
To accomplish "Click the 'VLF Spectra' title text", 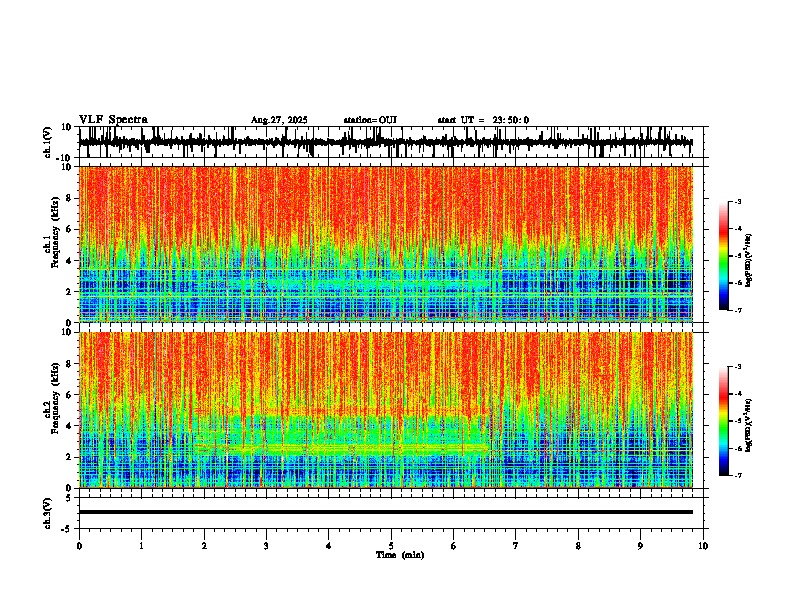I will pos(113,120).
